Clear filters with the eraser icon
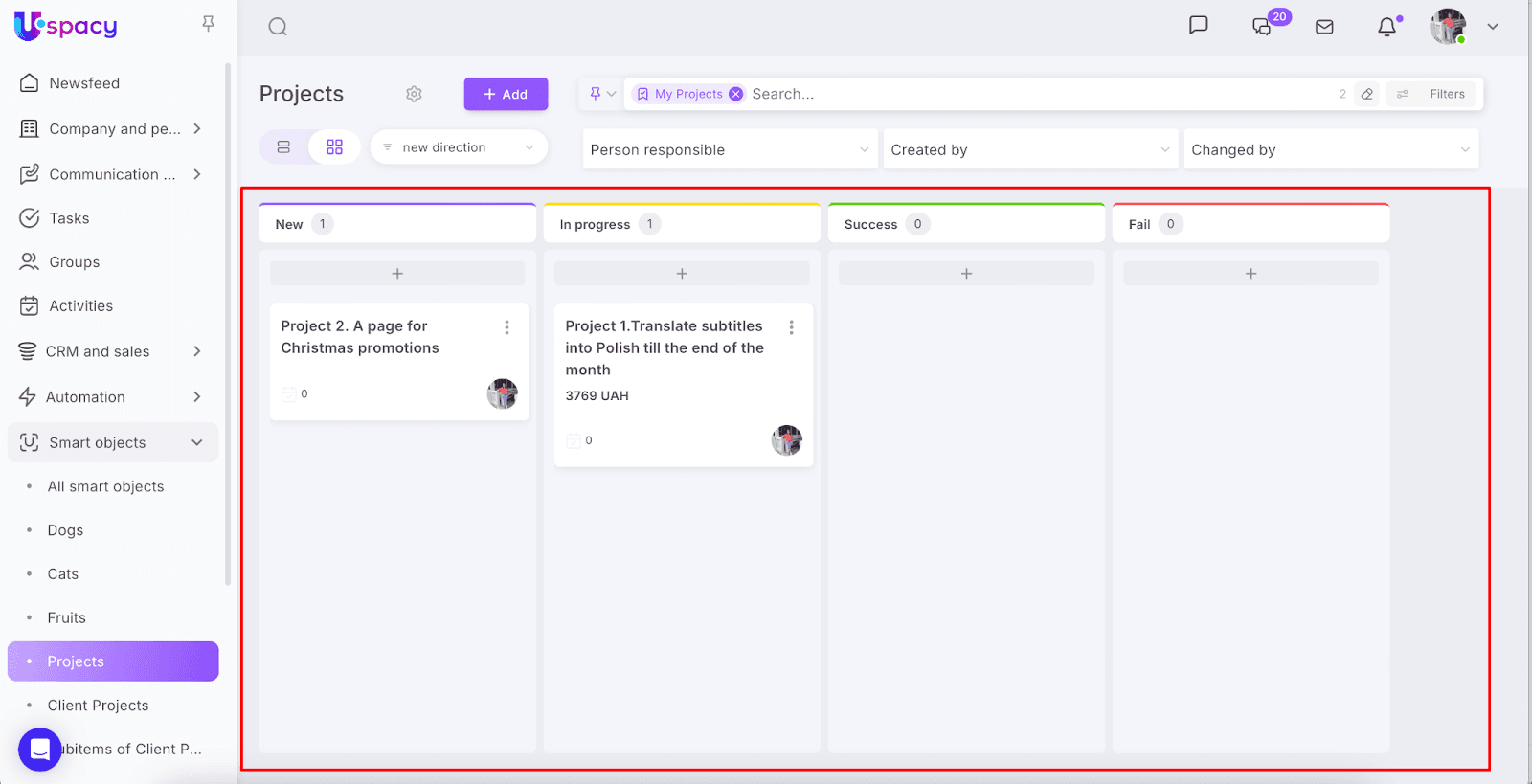 [1367, 94]
